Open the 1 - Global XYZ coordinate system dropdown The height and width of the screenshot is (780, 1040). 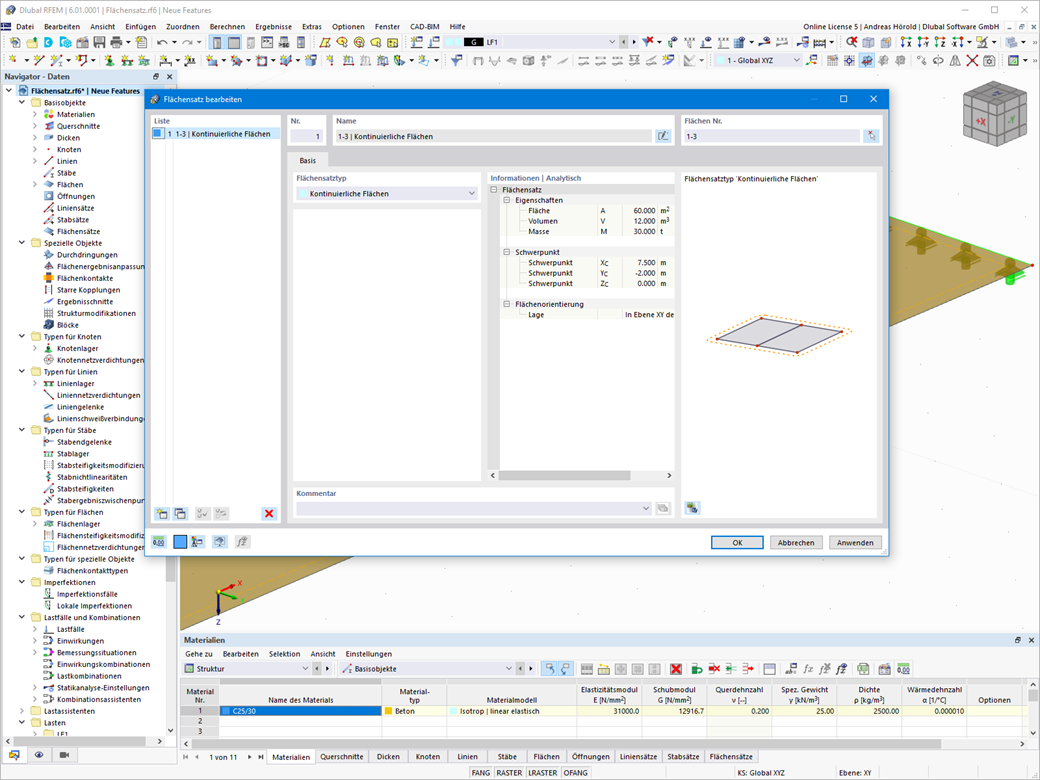[x=759, y=60]
